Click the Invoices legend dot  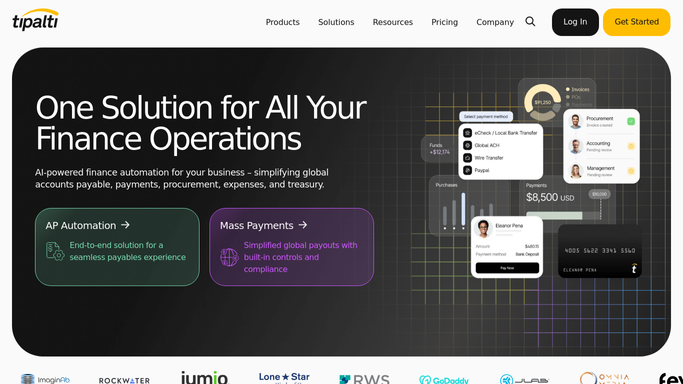[x=568, y=89]
